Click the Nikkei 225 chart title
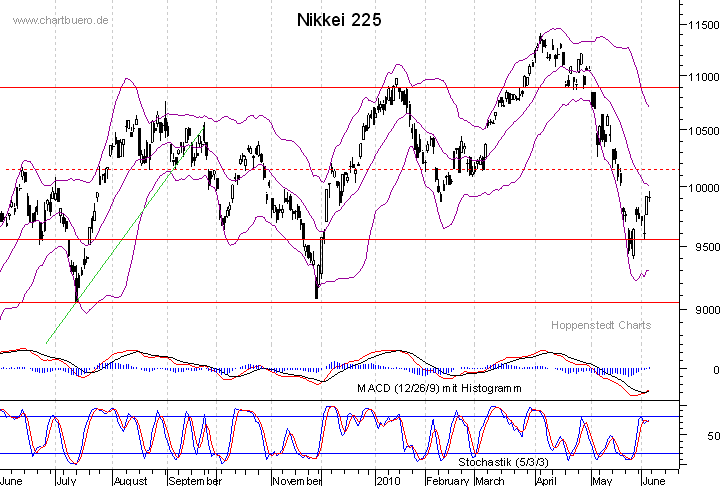723x486 pixels. tap(339, 20)
